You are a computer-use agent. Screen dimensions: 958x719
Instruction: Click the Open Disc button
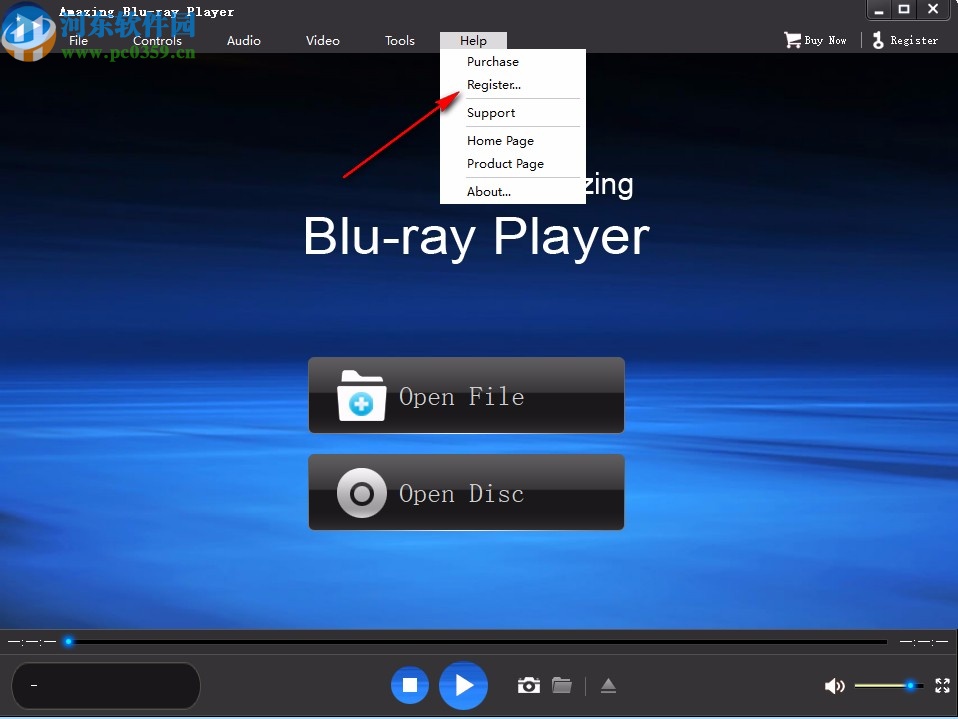[x=466, y=492]
